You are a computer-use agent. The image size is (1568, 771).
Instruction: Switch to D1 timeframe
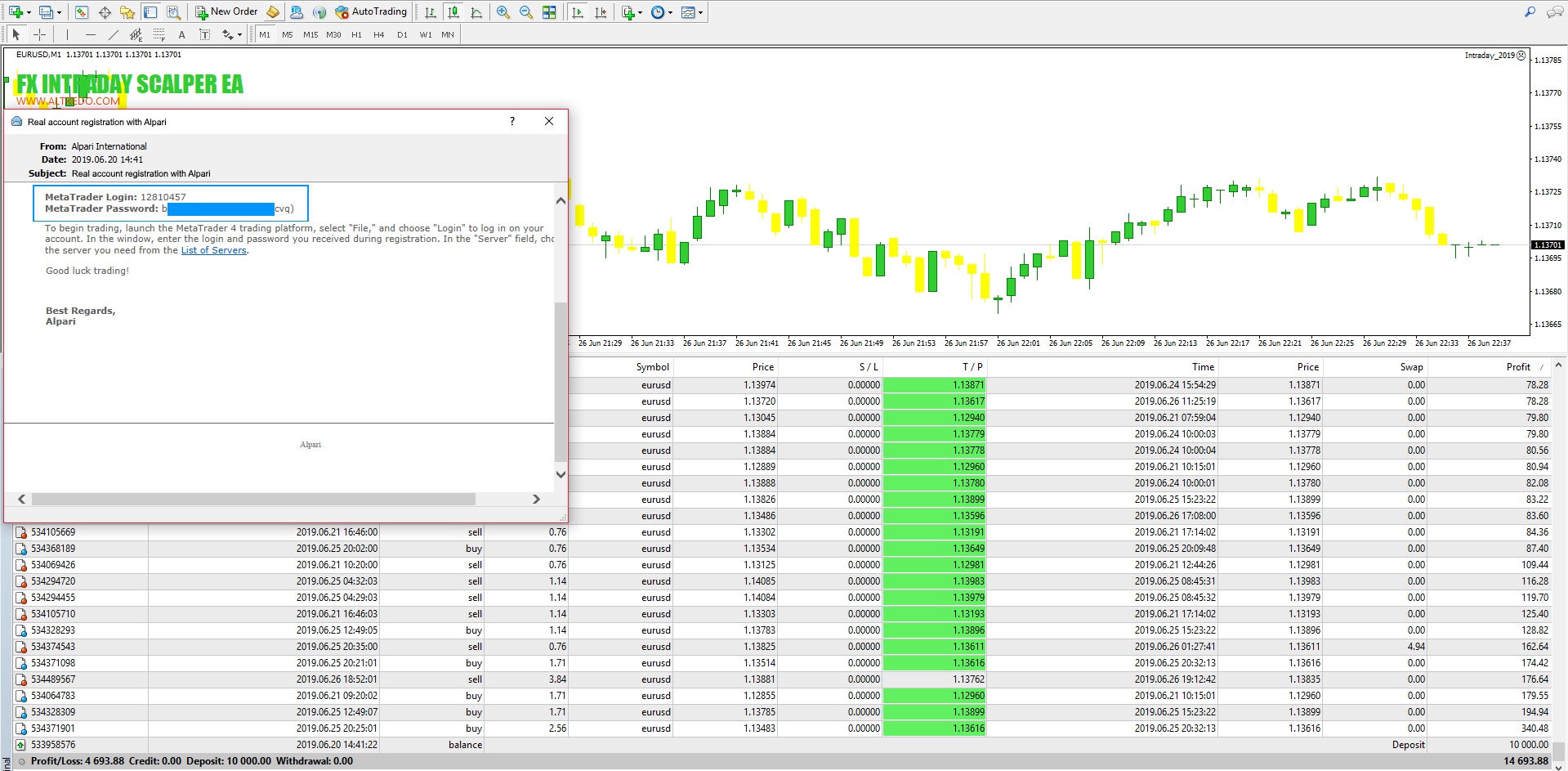point(402,34)
